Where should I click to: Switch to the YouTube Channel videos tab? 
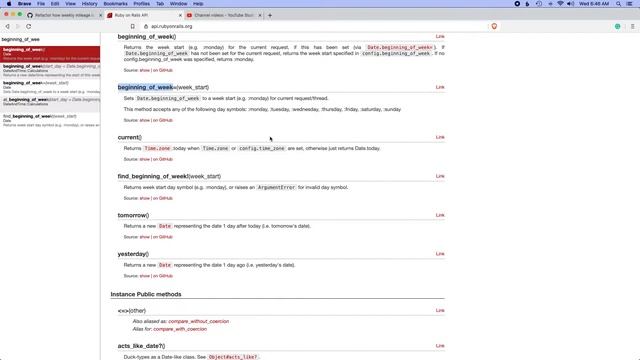pos(224,15)
